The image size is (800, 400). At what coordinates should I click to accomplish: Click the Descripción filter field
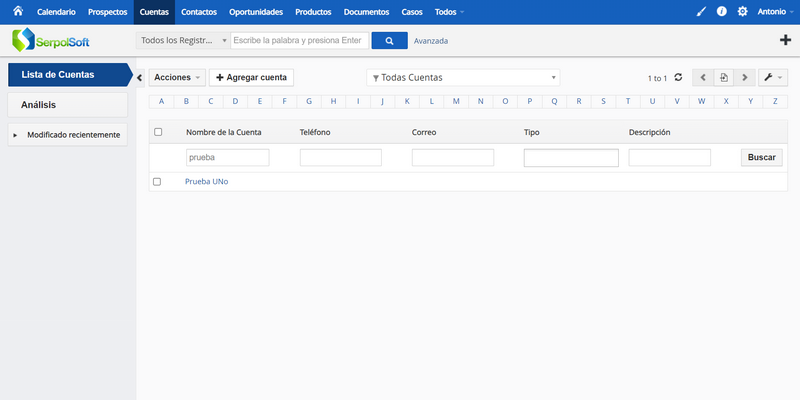669,158
